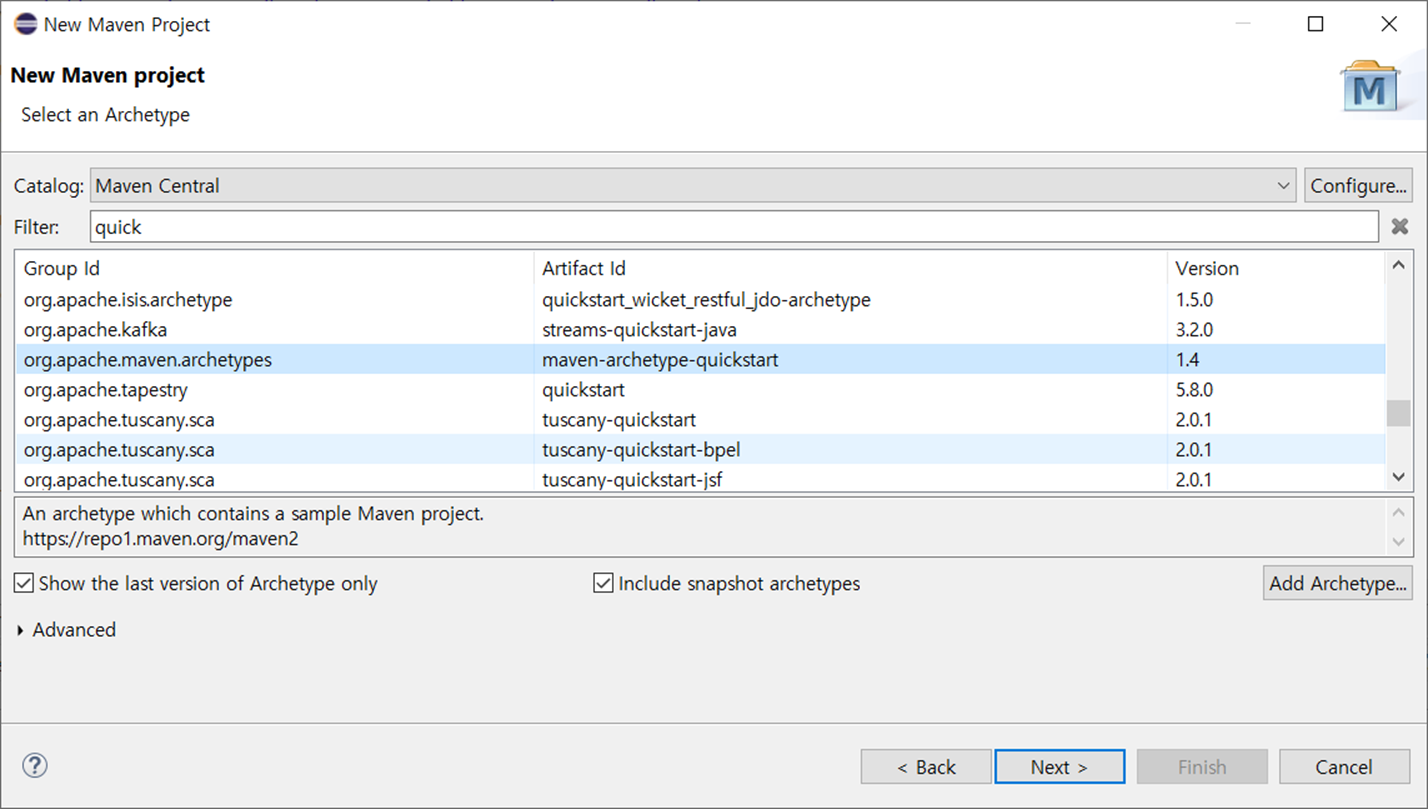Click the Cancel button
1428x809 pixels.
[x=1344, y=767]
